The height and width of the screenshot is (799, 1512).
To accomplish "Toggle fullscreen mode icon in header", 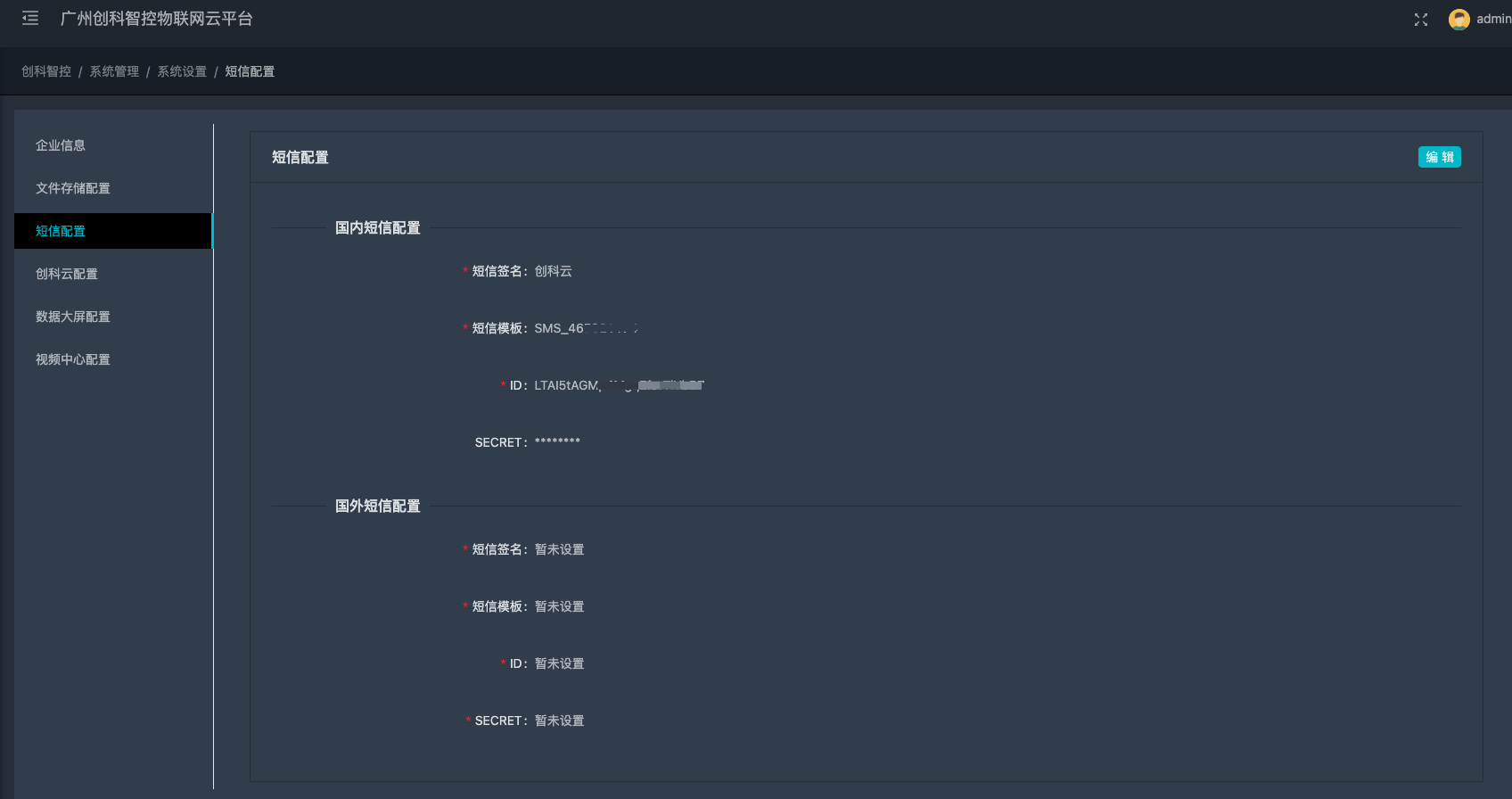I will (x=1421, y=20).
